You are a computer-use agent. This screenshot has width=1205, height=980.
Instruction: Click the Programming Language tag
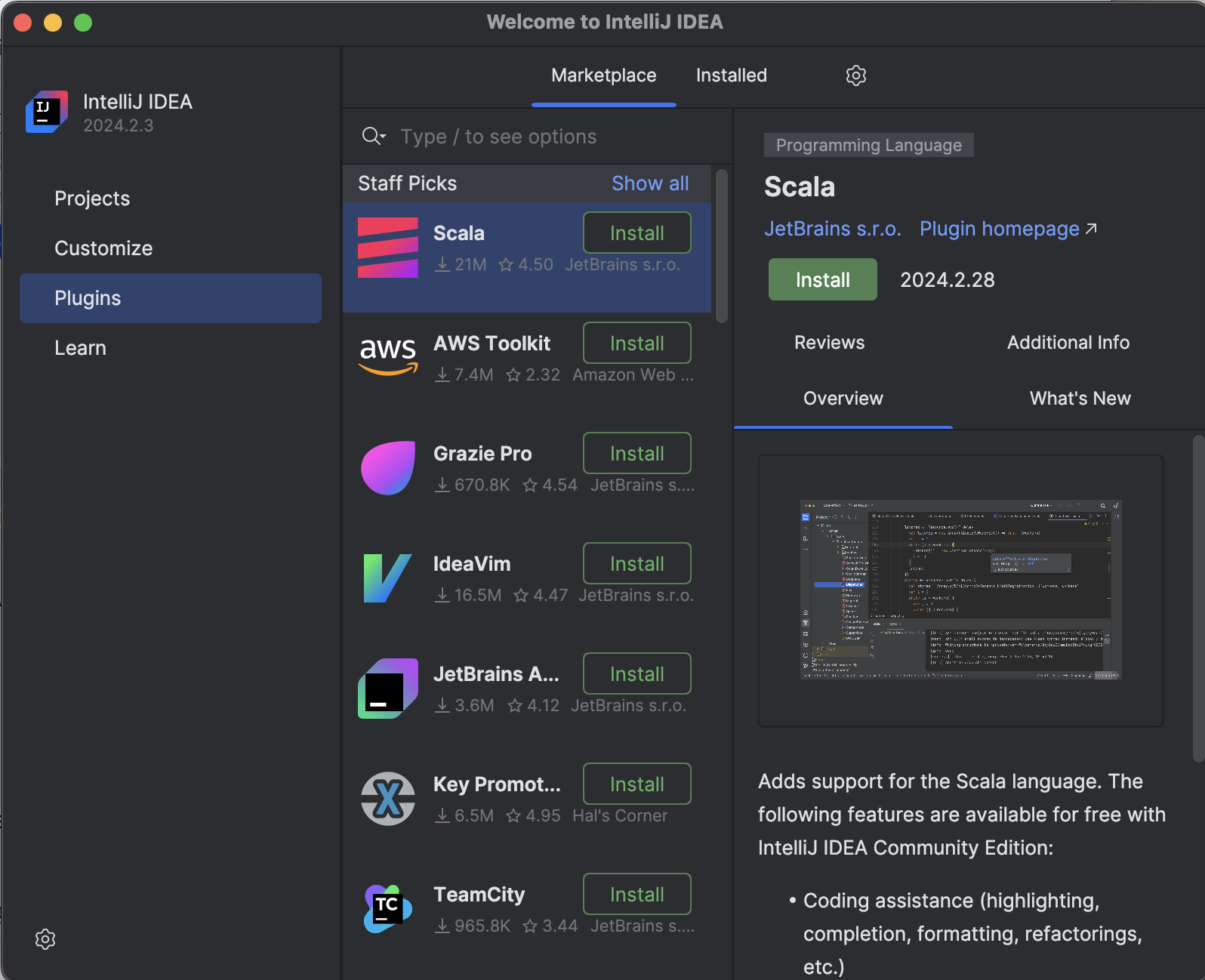tap(869, 145)
